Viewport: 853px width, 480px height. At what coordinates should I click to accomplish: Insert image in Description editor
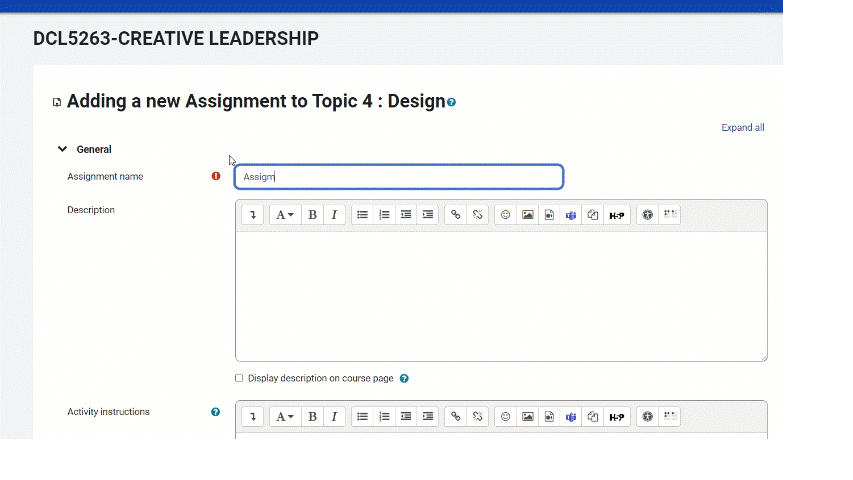(528, 215)
